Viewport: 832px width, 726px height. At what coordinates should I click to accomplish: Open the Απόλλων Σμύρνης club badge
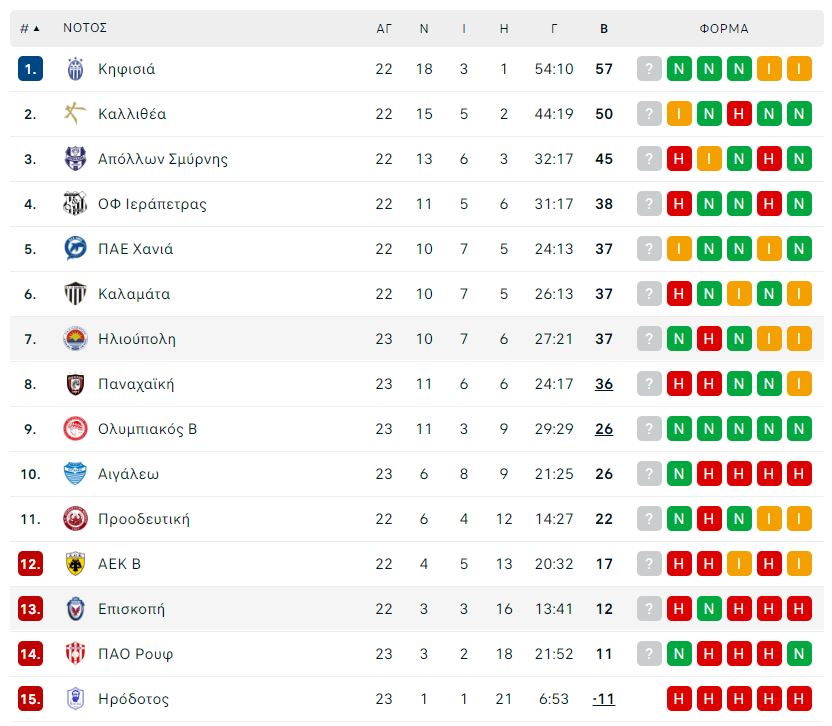[75, 159]
